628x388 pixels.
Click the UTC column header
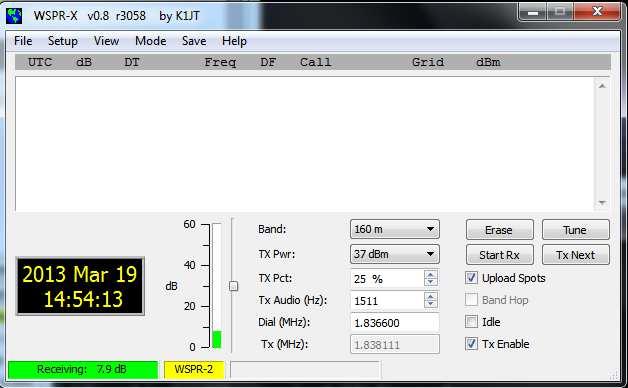40,62
